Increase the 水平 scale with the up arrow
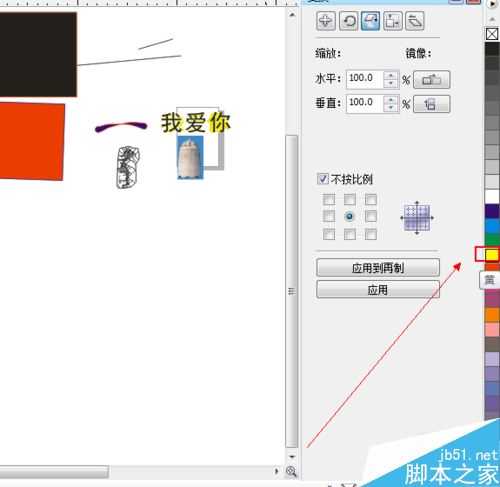Viewport: 500px width, 487px height. point(390,76)
